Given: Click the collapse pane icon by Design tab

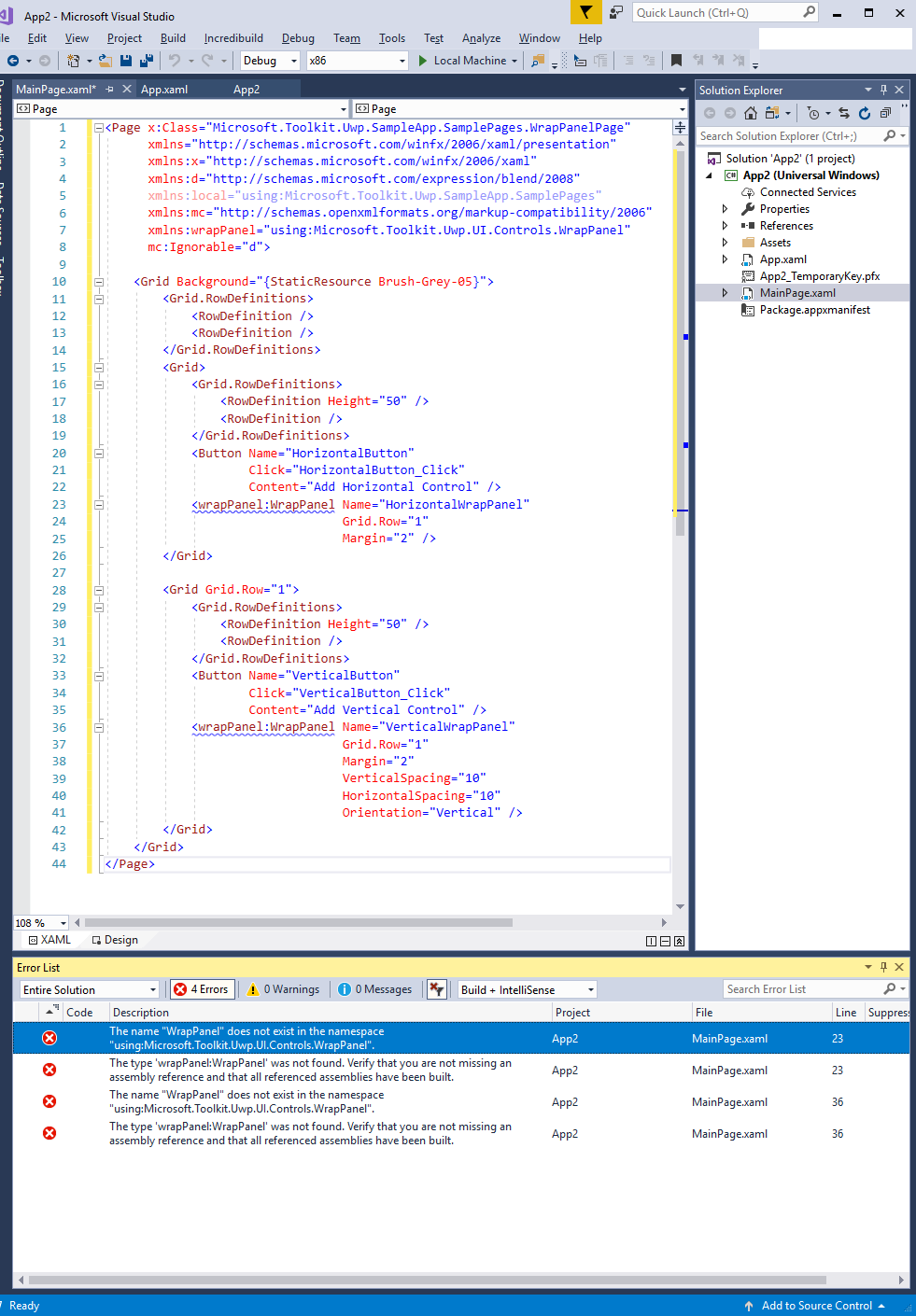Looking at the screenshot, I should (x=679, y=941).
